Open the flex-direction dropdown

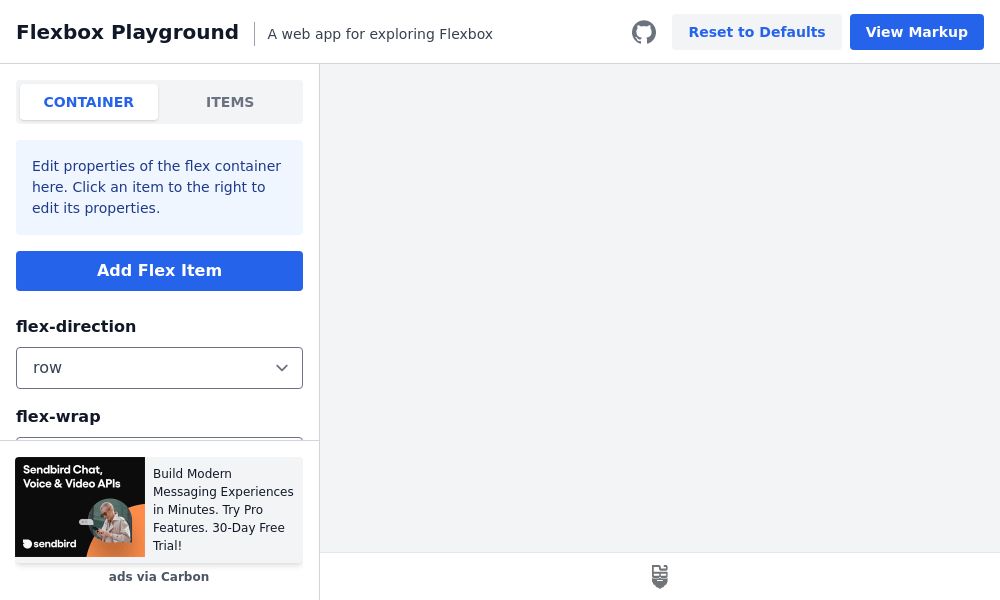[x=159, y=368]
